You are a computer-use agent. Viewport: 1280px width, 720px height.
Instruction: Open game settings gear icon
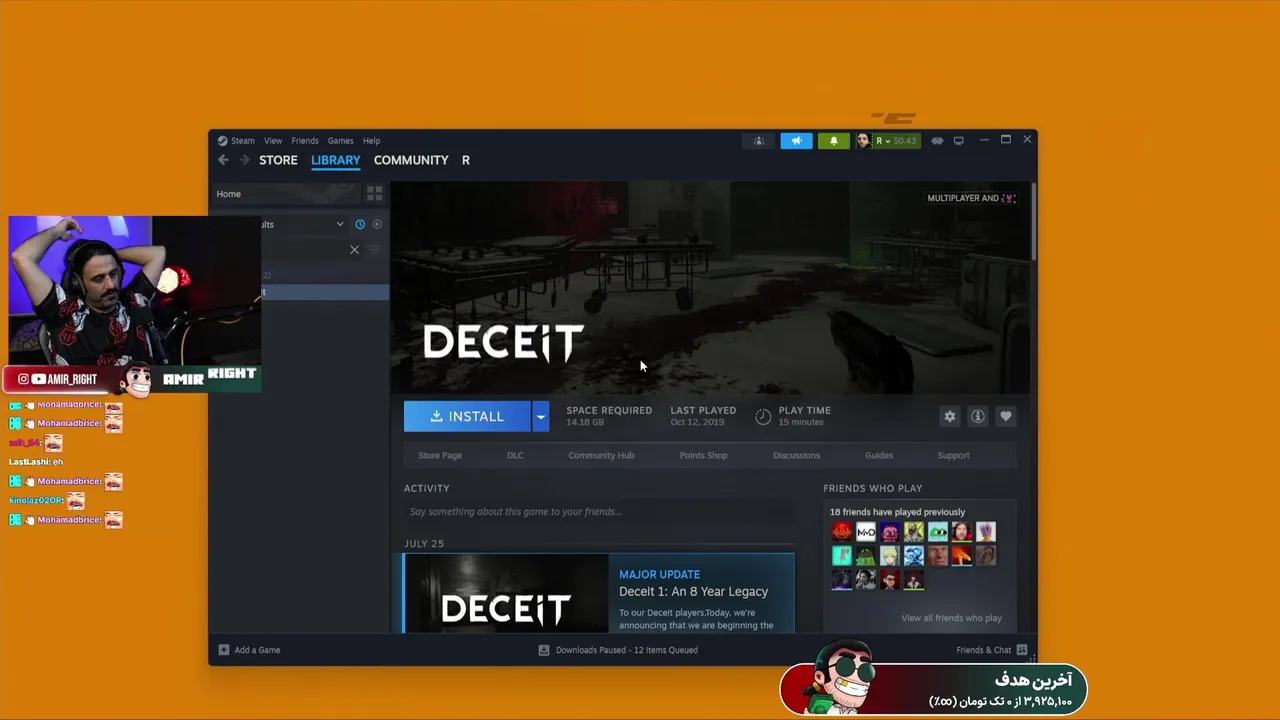point(950,417)
